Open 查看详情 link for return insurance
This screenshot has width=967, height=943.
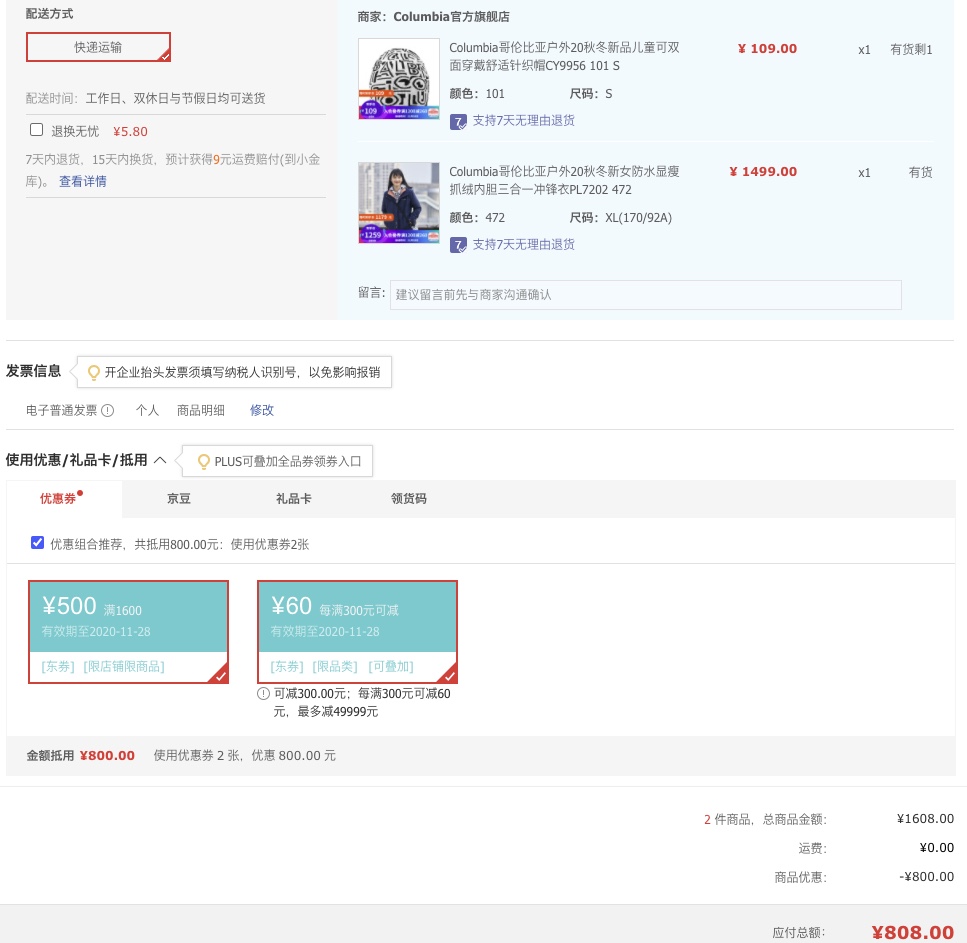pyautogui.click(x=83, y=181)
